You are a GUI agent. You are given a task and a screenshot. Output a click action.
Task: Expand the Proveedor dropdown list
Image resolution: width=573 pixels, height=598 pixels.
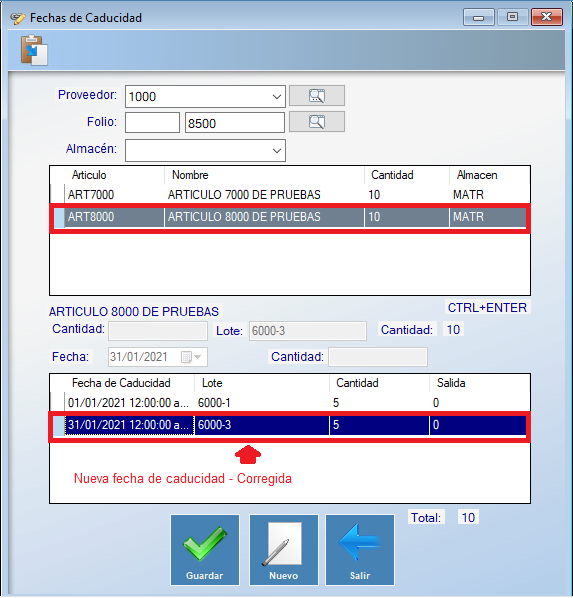(277, 96)
